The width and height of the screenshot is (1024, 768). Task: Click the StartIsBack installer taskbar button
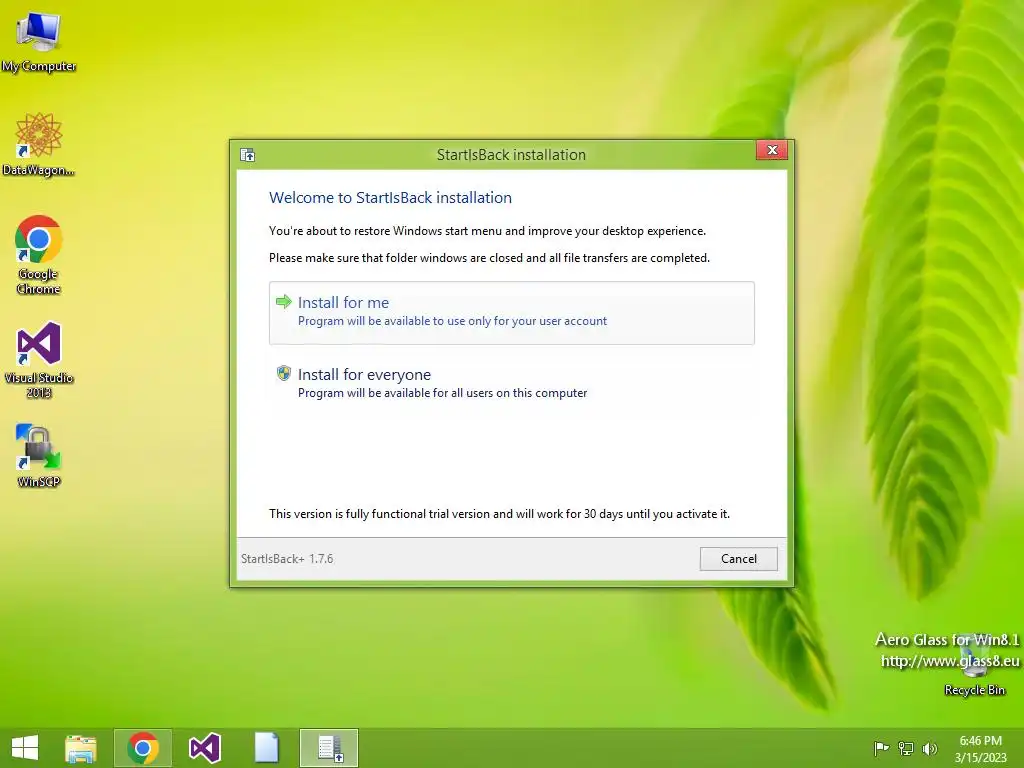click(329, 748)
